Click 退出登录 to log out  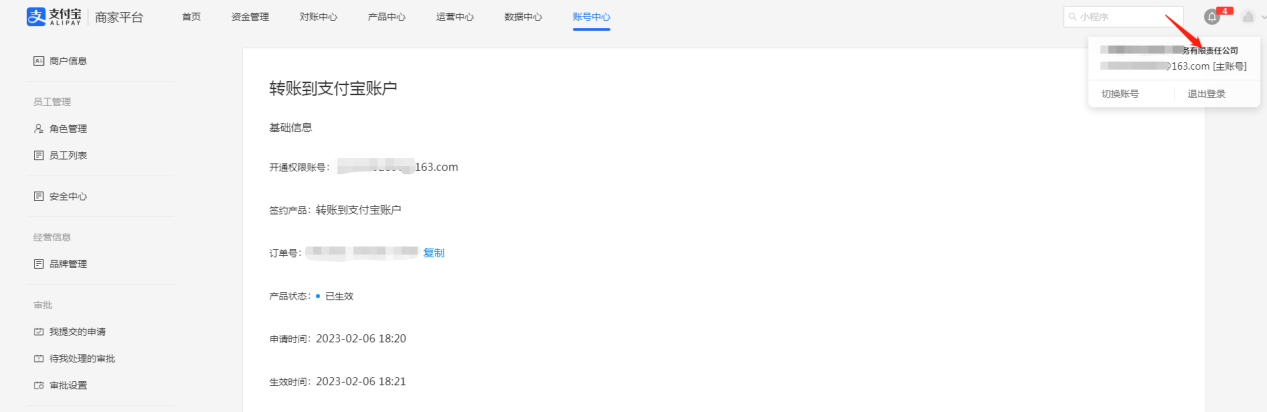[1206, 94]
